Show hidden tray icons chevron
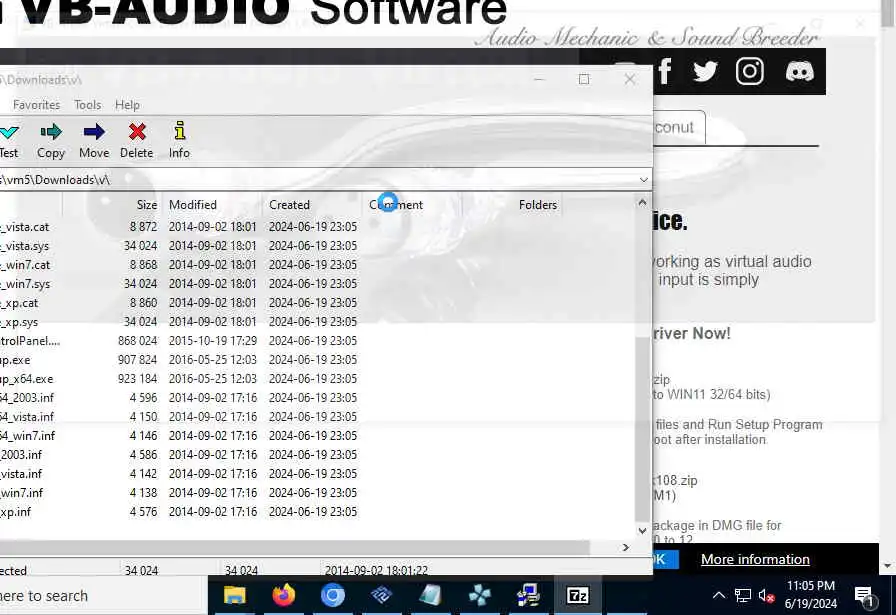This screenshot has height=615, width=896. pos(719,596)
